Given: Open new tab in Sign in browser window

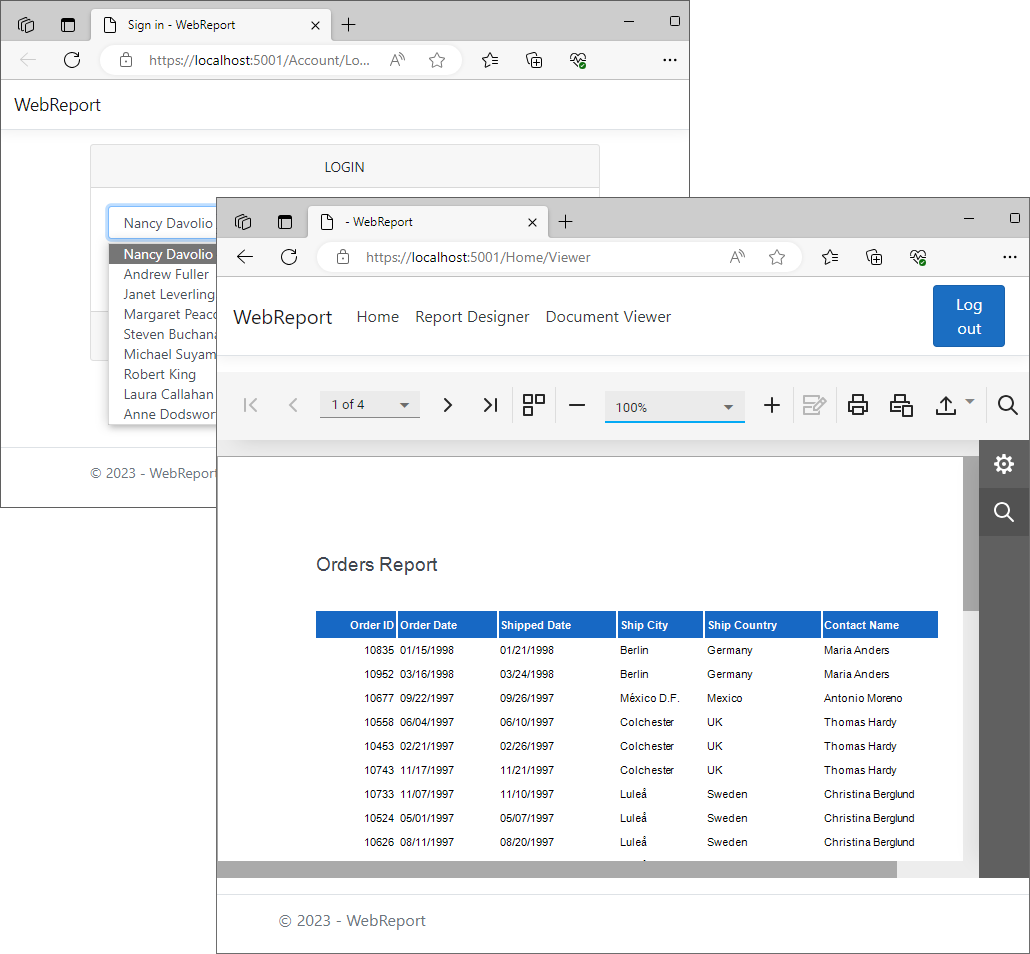Looking at the screenshot, I should (349, 25).
